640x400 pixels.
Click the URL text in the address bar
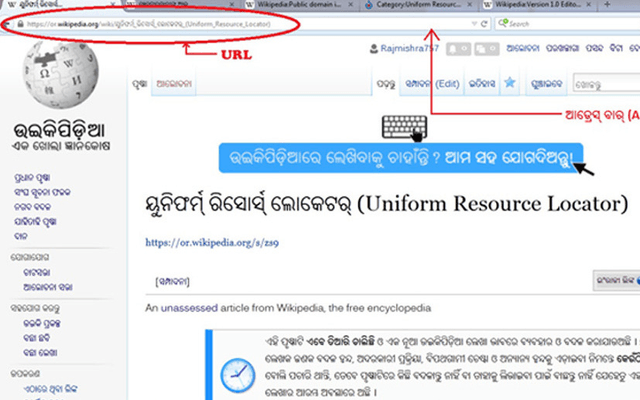[x=149, y=24]
